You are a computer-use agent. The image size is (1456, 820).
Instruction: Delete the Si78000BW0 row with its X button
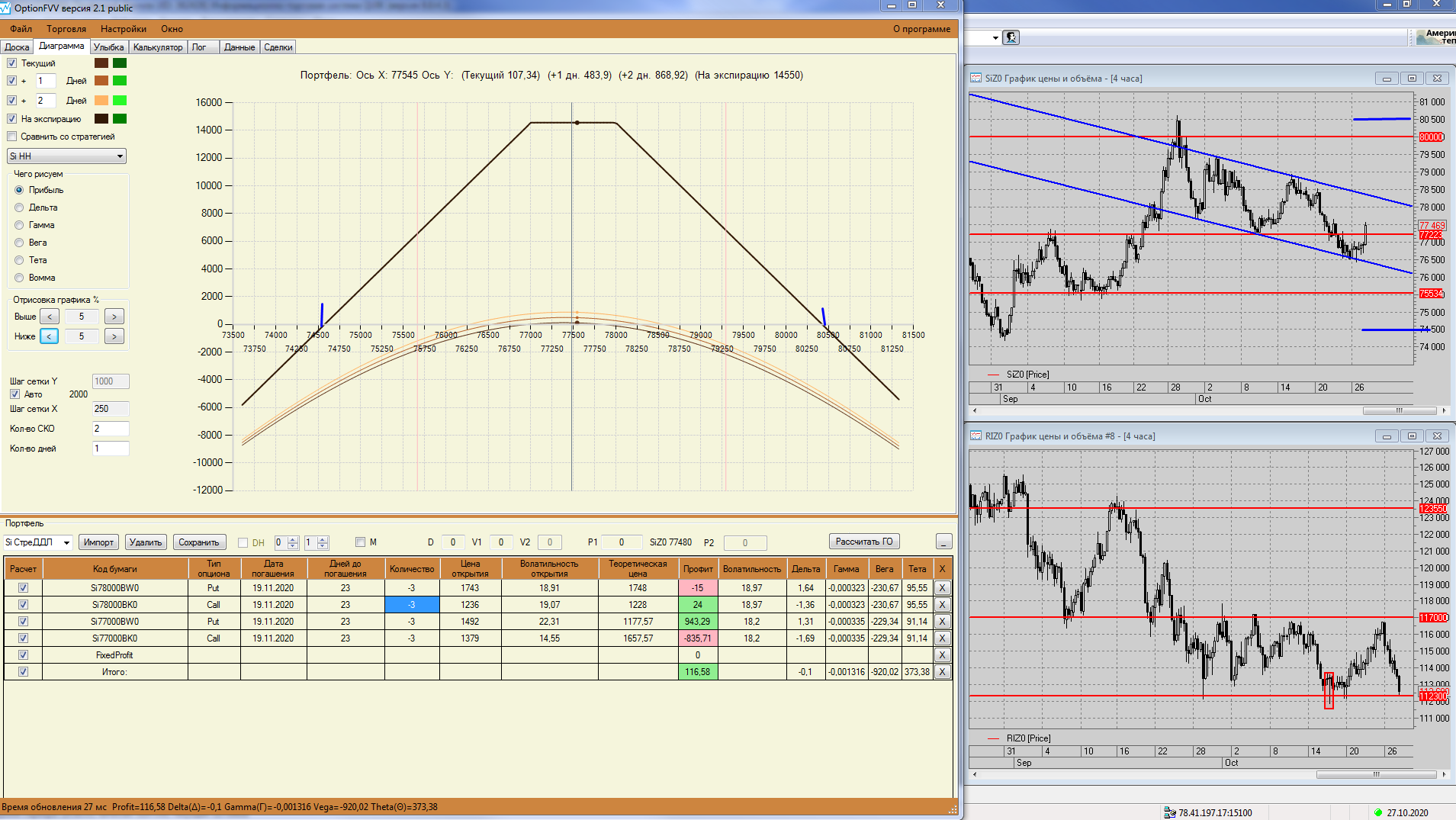(x=942, y=588)
